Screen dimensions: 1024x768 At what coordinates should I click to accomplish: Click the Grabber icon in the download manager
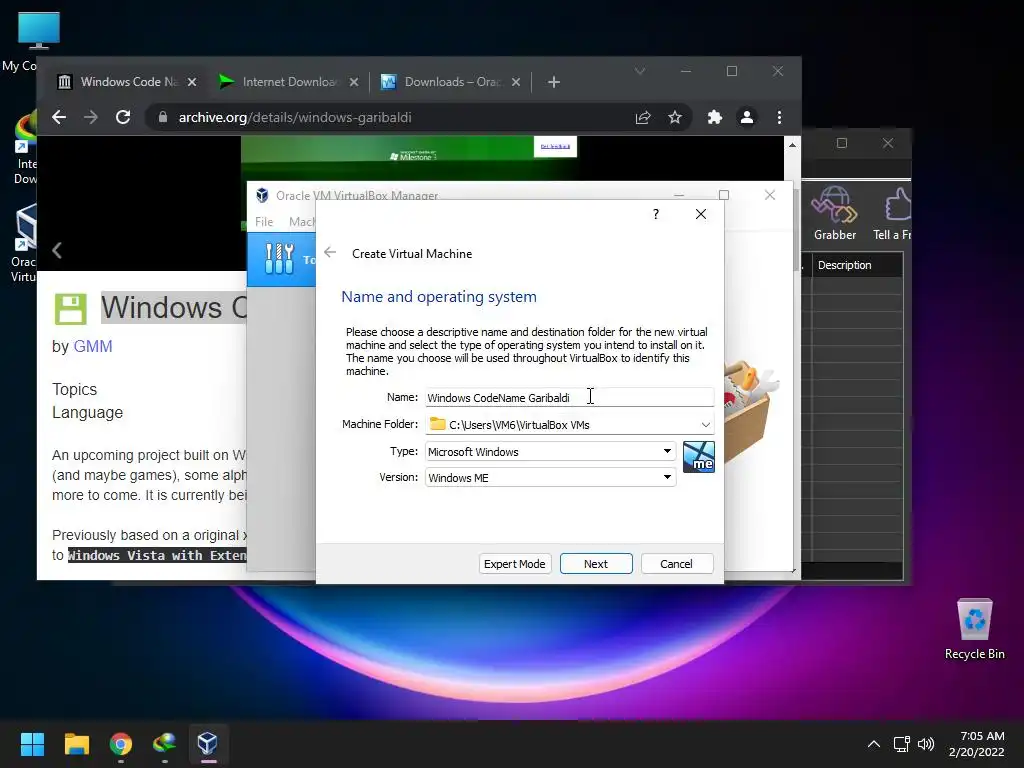point(835,213)
